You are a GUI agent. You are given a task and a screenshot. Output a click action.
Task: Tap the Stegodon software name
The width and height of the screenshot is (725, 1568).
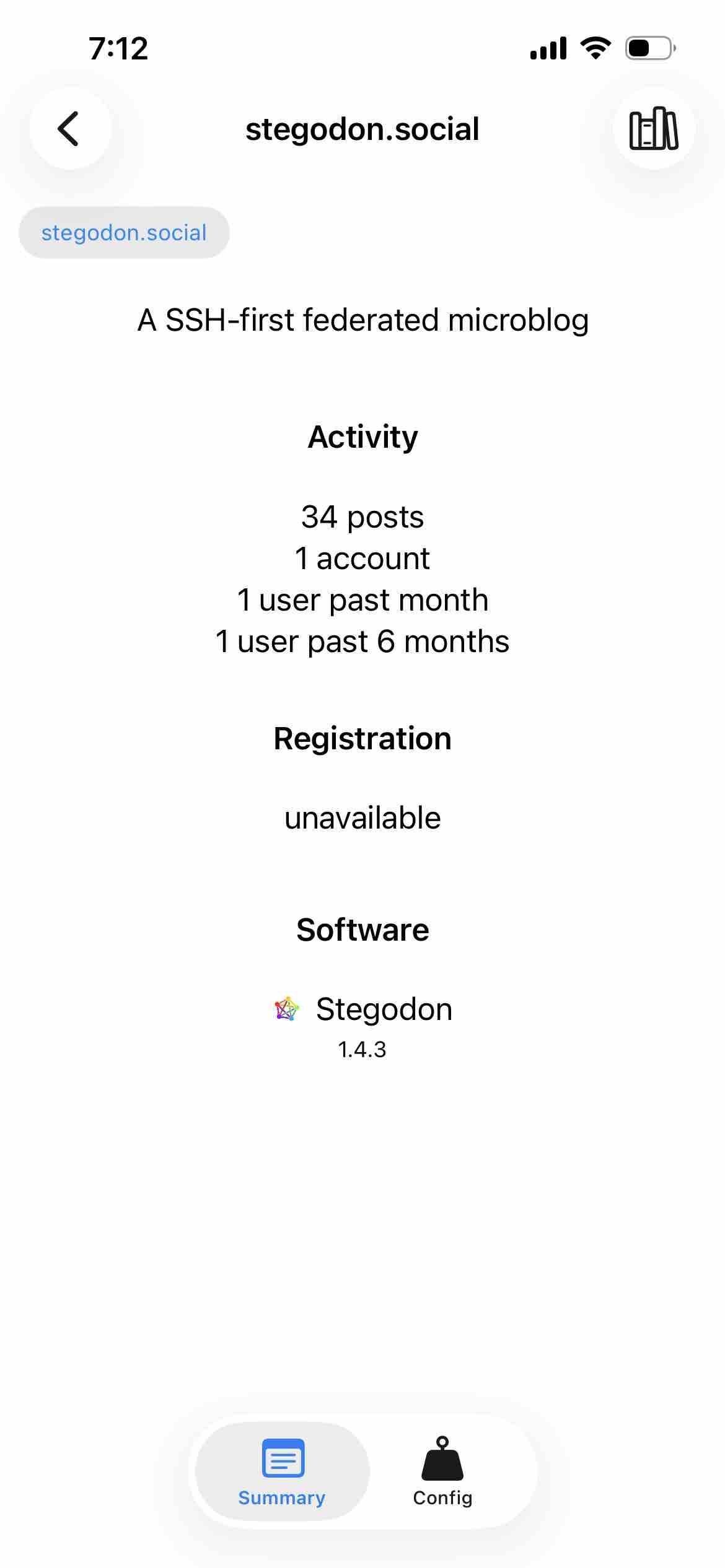click(x=384, y=1009)
